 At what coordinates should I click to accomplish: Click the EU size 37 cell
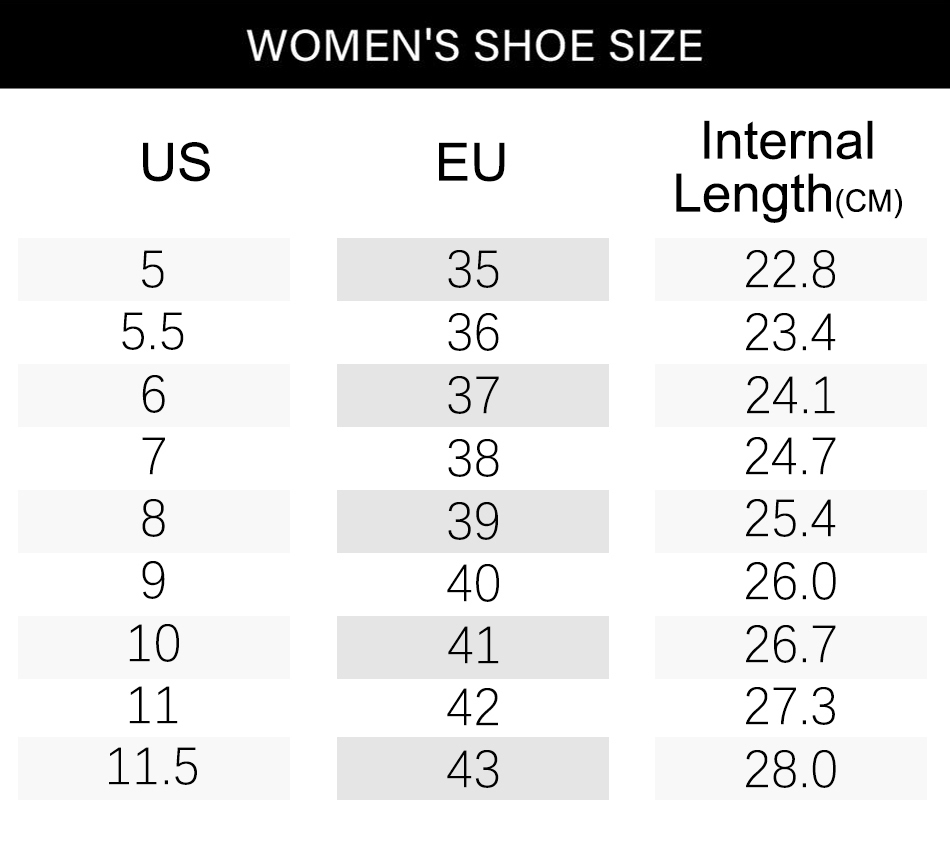pos(473,396)
